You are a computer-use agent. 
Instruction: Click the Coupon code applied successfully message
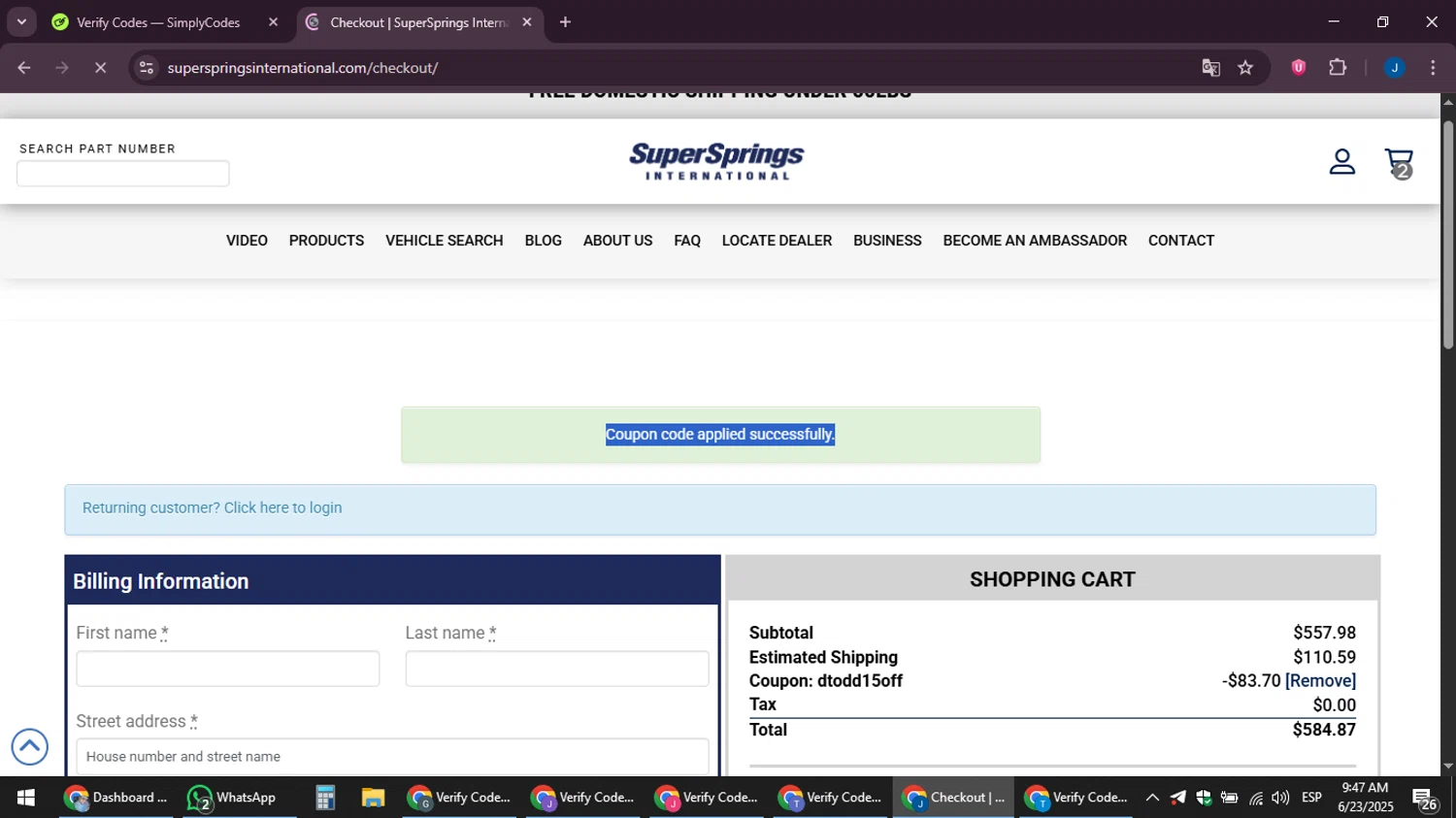point(720,435)
